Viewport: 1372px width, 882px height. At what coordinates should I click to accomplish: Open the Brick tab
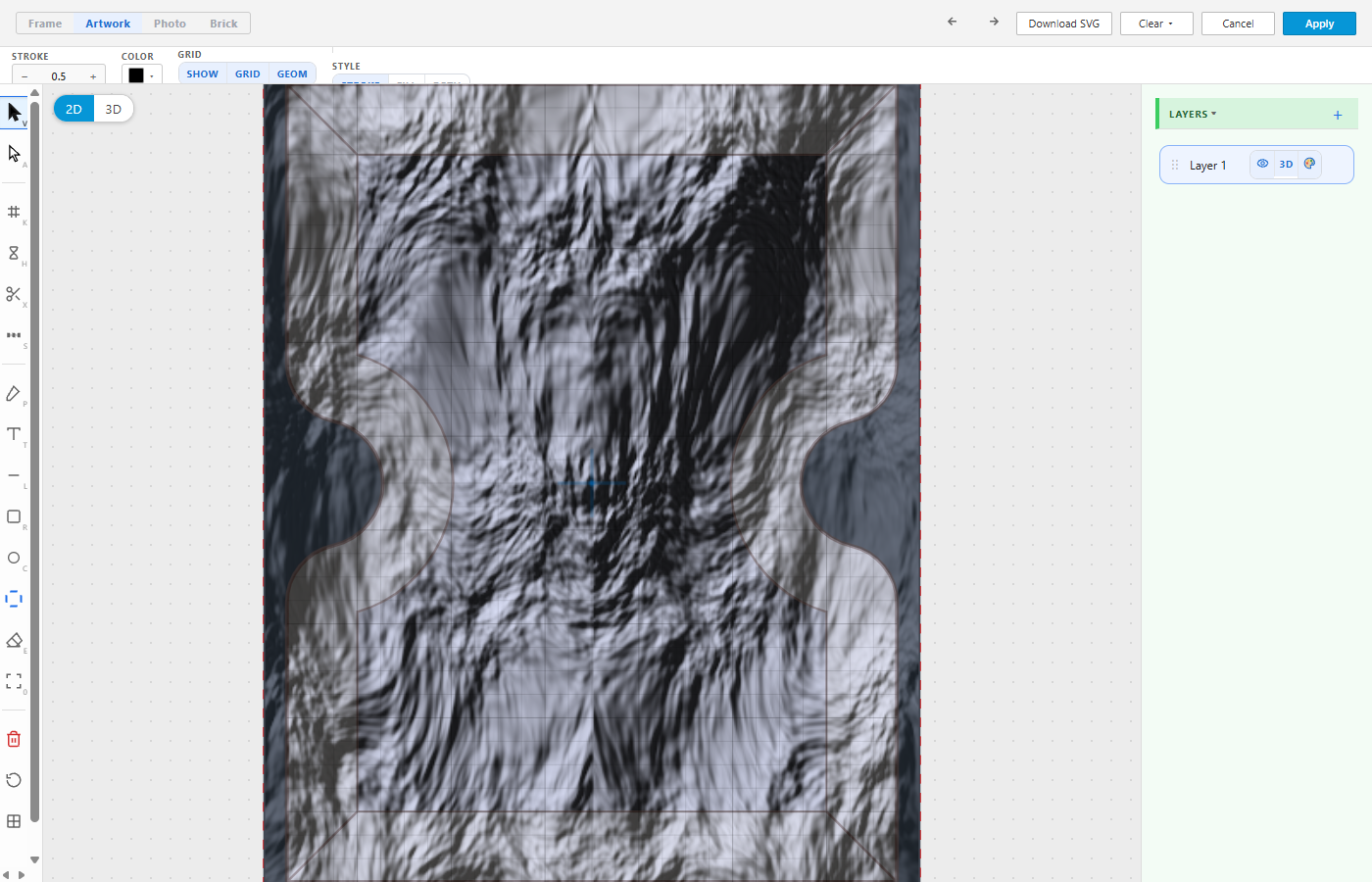click(x=223, y=24)
